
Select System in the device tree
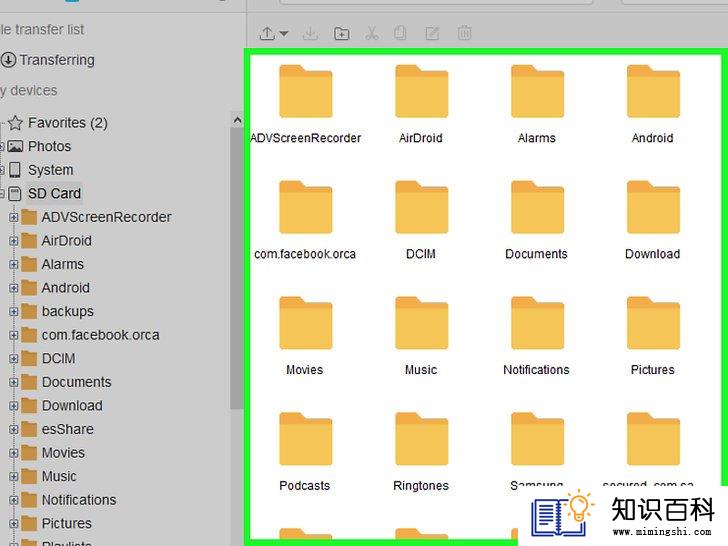point(40,170)
